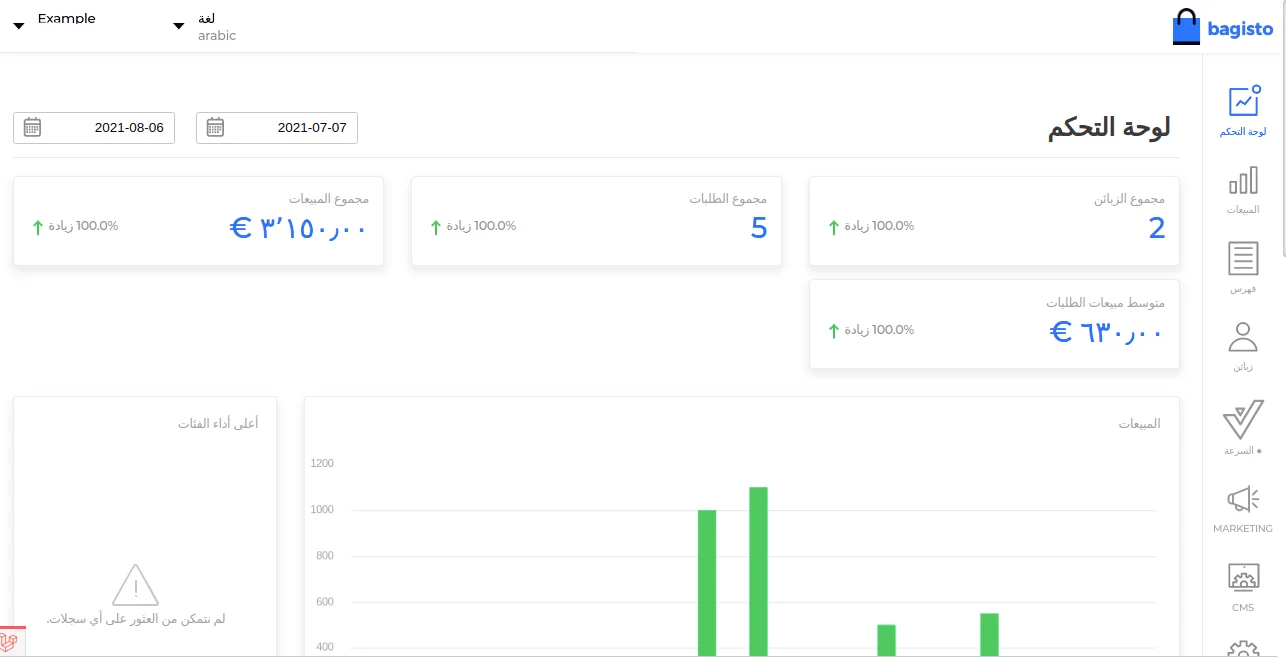The width and height of the screenshot is (1286, 657).
Task: Click calendar icon of 2021-08-06 date field
Action: point(32,127)
